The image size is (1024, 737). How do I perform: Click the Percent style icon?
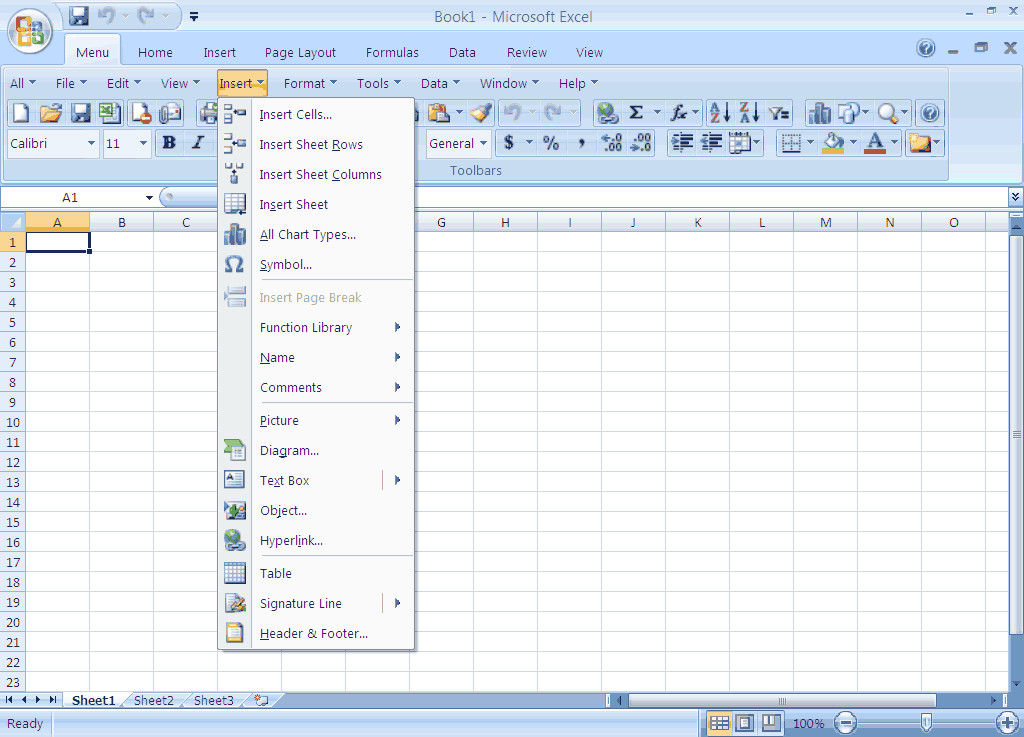[x=551, y=143]
